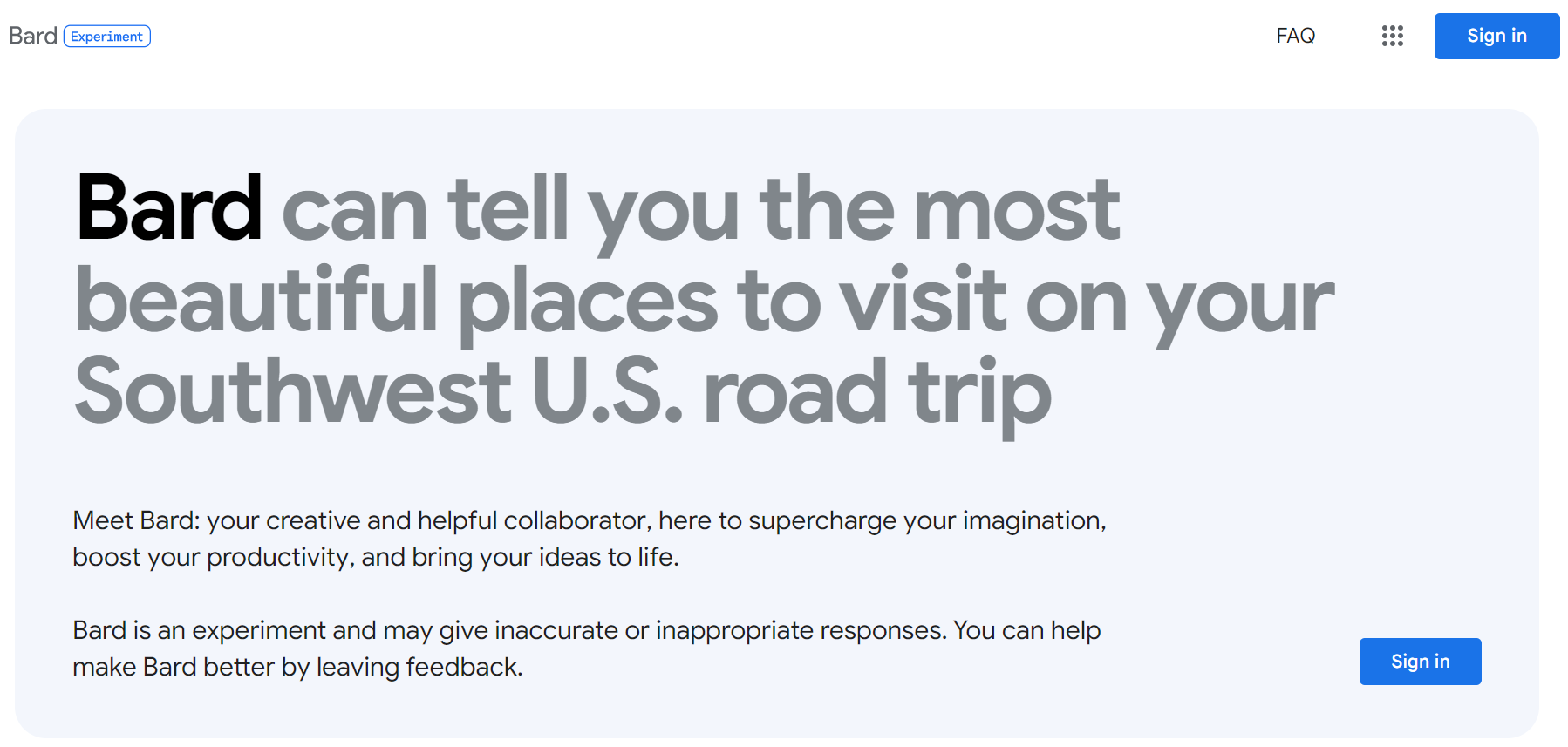Click 'bring your ideas to life' text
Viewport: 1568px width, 747px height.
click(544, 557)
